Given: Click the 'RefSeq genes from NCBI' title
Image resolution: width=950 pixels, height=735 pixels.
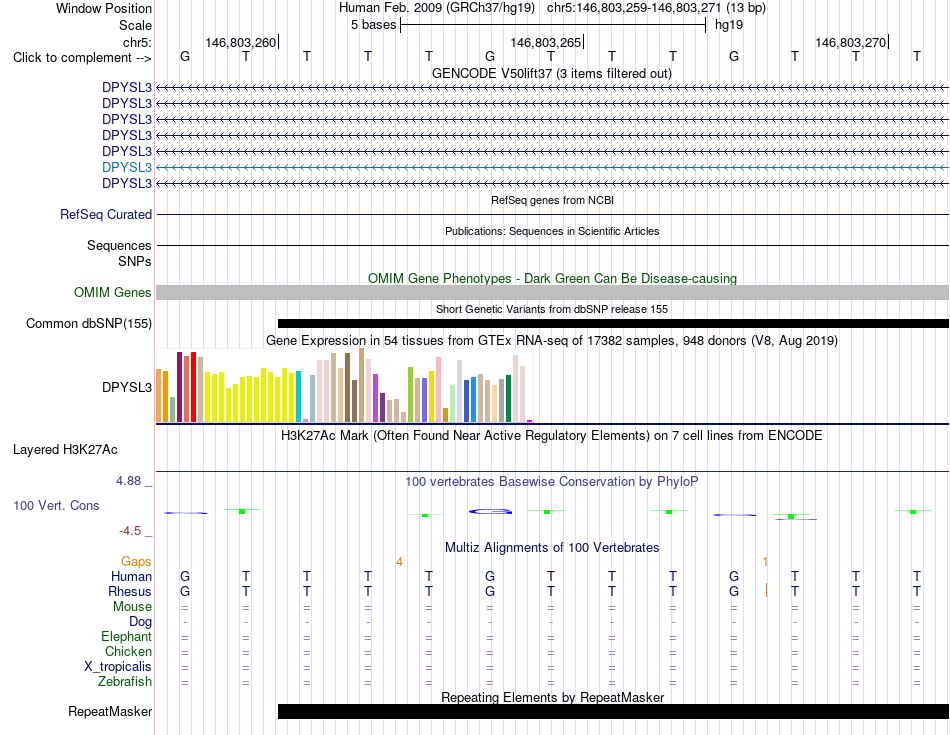Looking at the screenshot, I should point(552,200).
